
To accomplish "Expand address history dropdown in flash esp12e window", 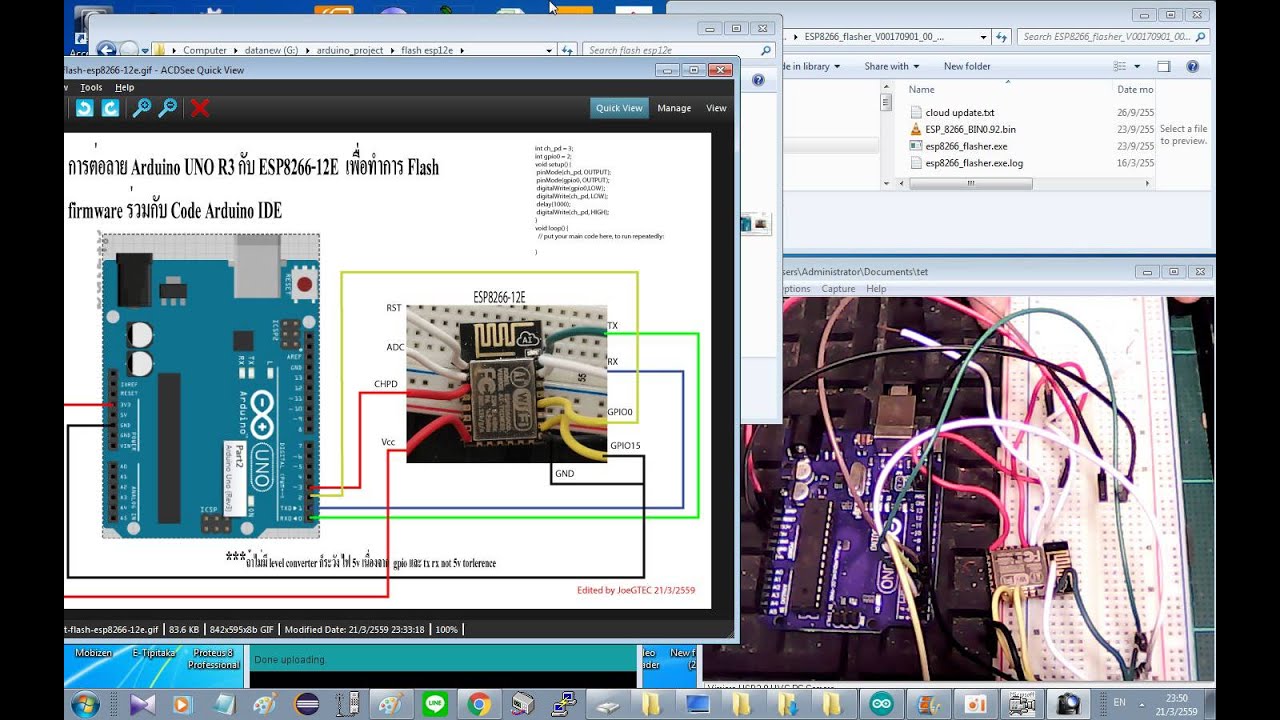I will tap(549, 50).
